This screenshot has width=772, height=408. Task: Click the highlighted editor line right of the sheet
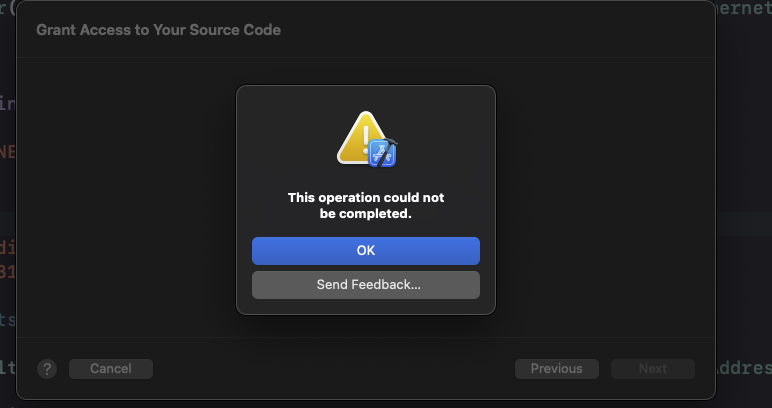745,223
